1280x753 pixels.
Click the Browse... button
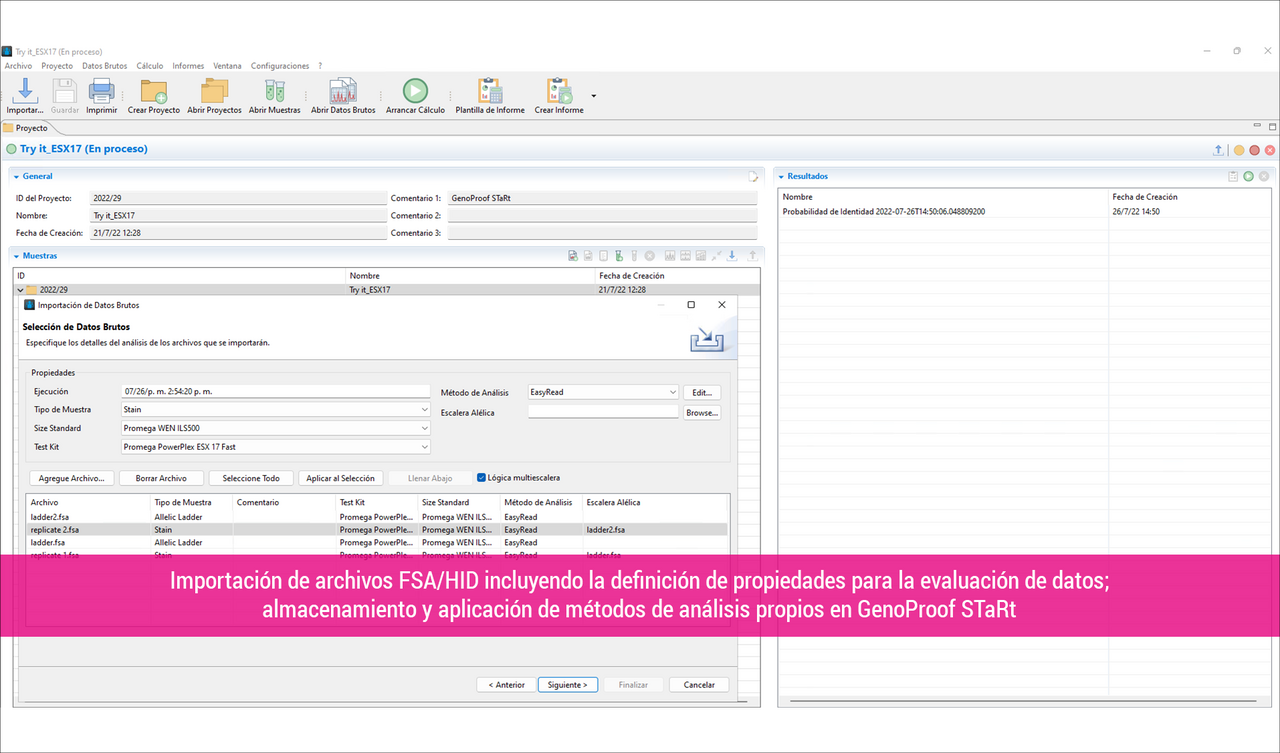[x=701, y=412]
